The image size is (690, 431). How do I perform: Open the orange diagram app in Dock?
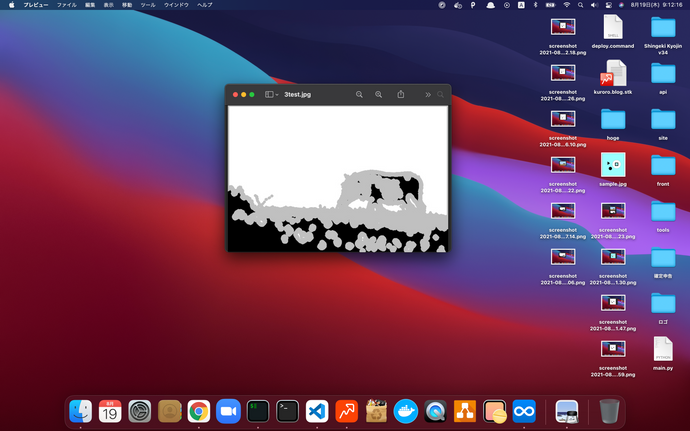point(465,411)
